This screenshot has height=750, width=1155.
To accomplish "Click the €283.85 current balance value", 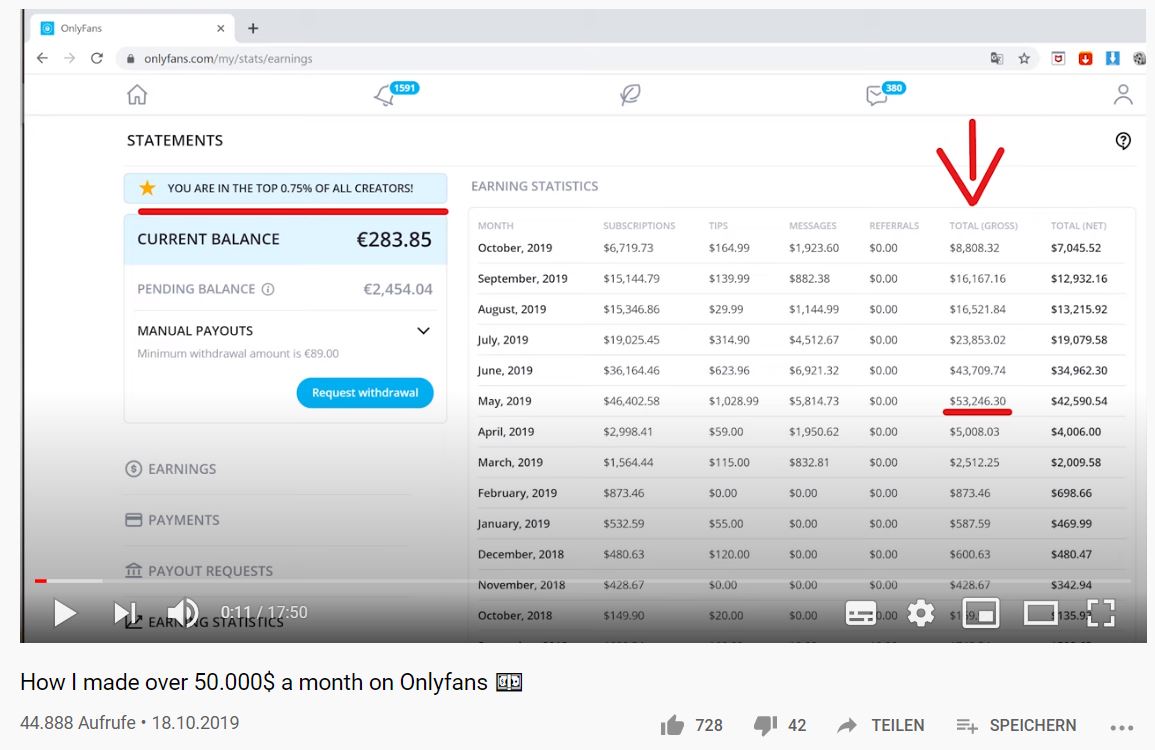I will coord(394,239).
